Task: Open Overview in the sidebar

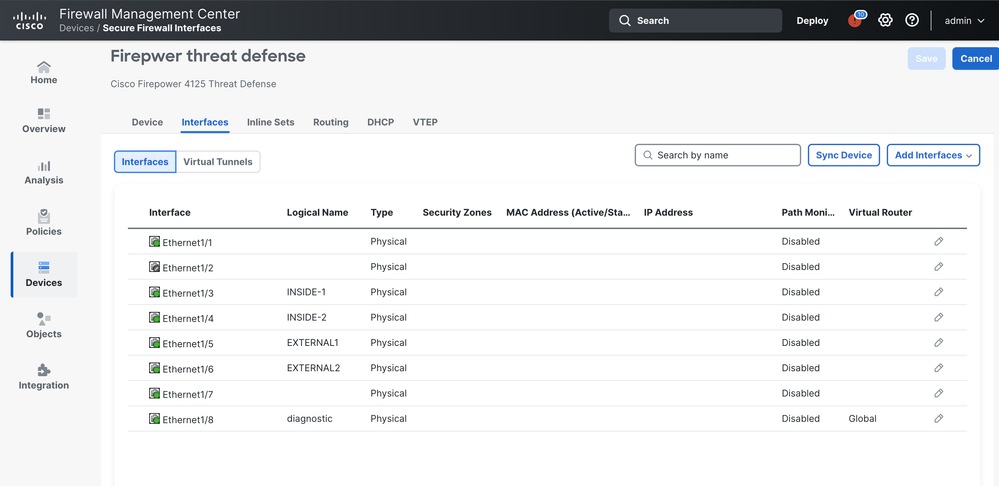Action: 44,121
